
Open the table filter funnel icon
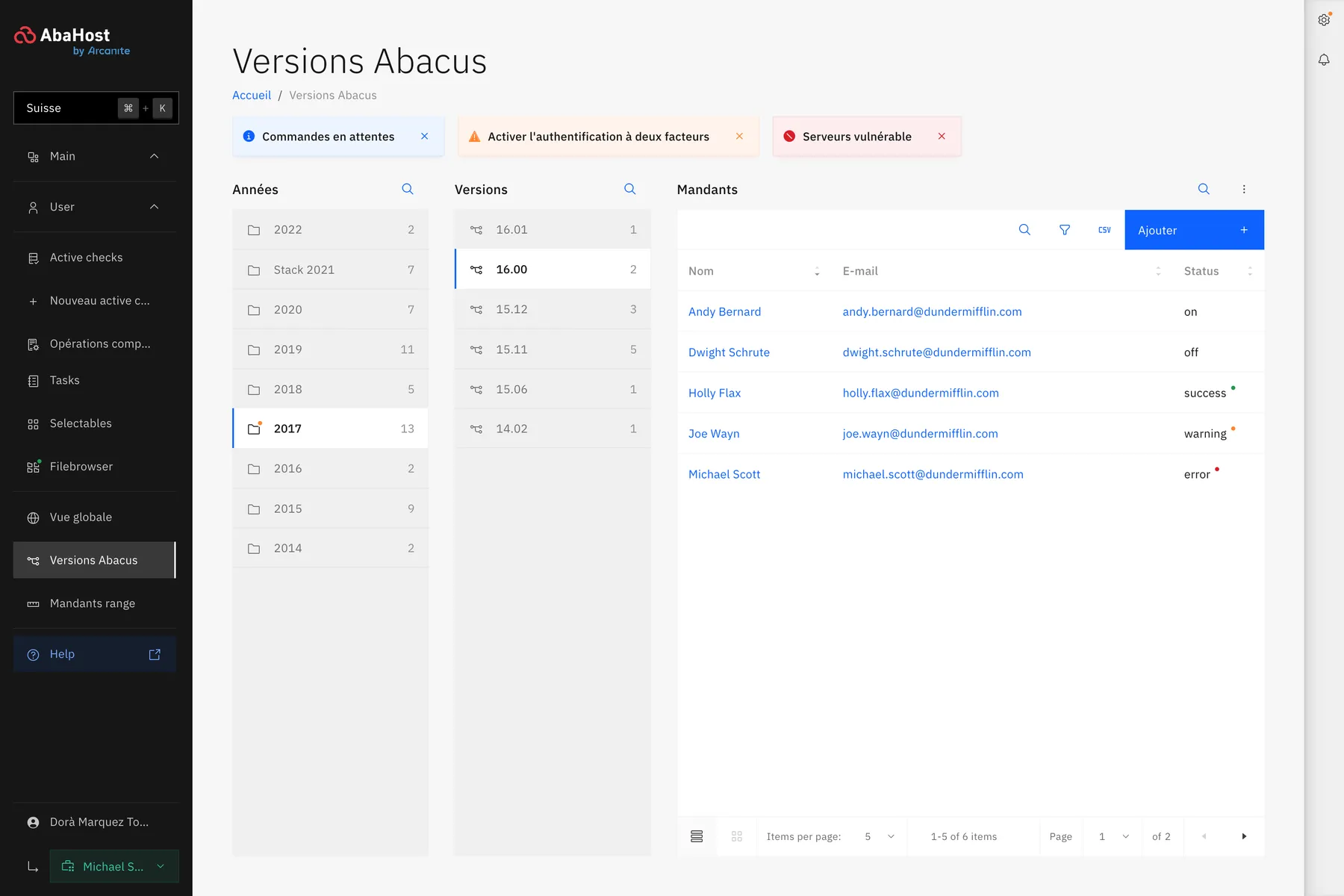(1065, 230)
